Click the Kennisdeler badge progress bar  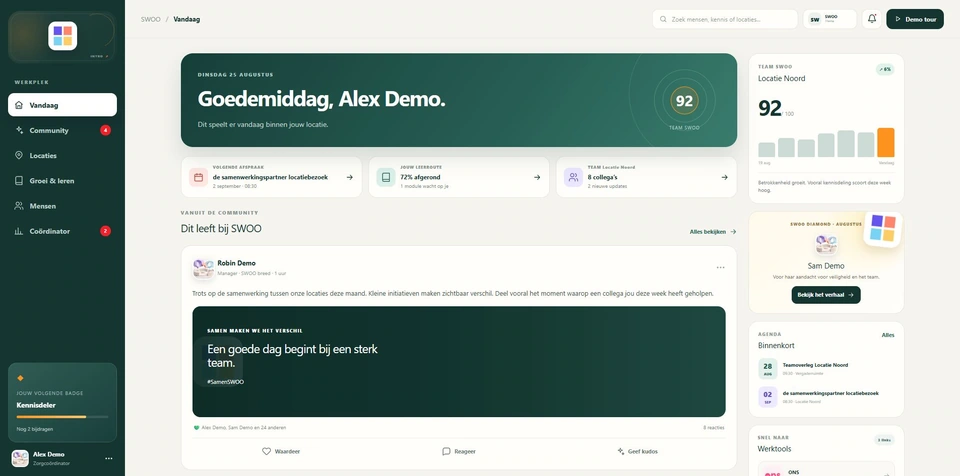click(x=62, y=417)
